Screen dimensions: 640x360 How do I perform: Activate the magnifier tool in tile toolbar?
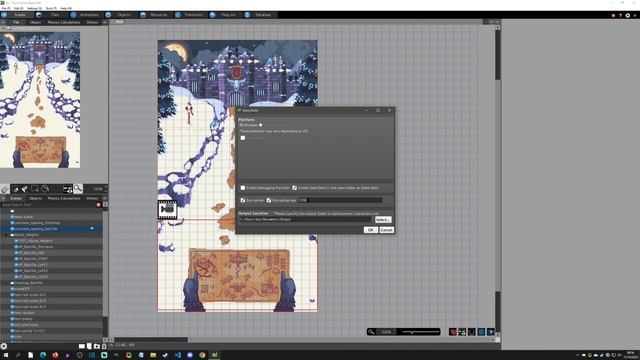(78, 188)
